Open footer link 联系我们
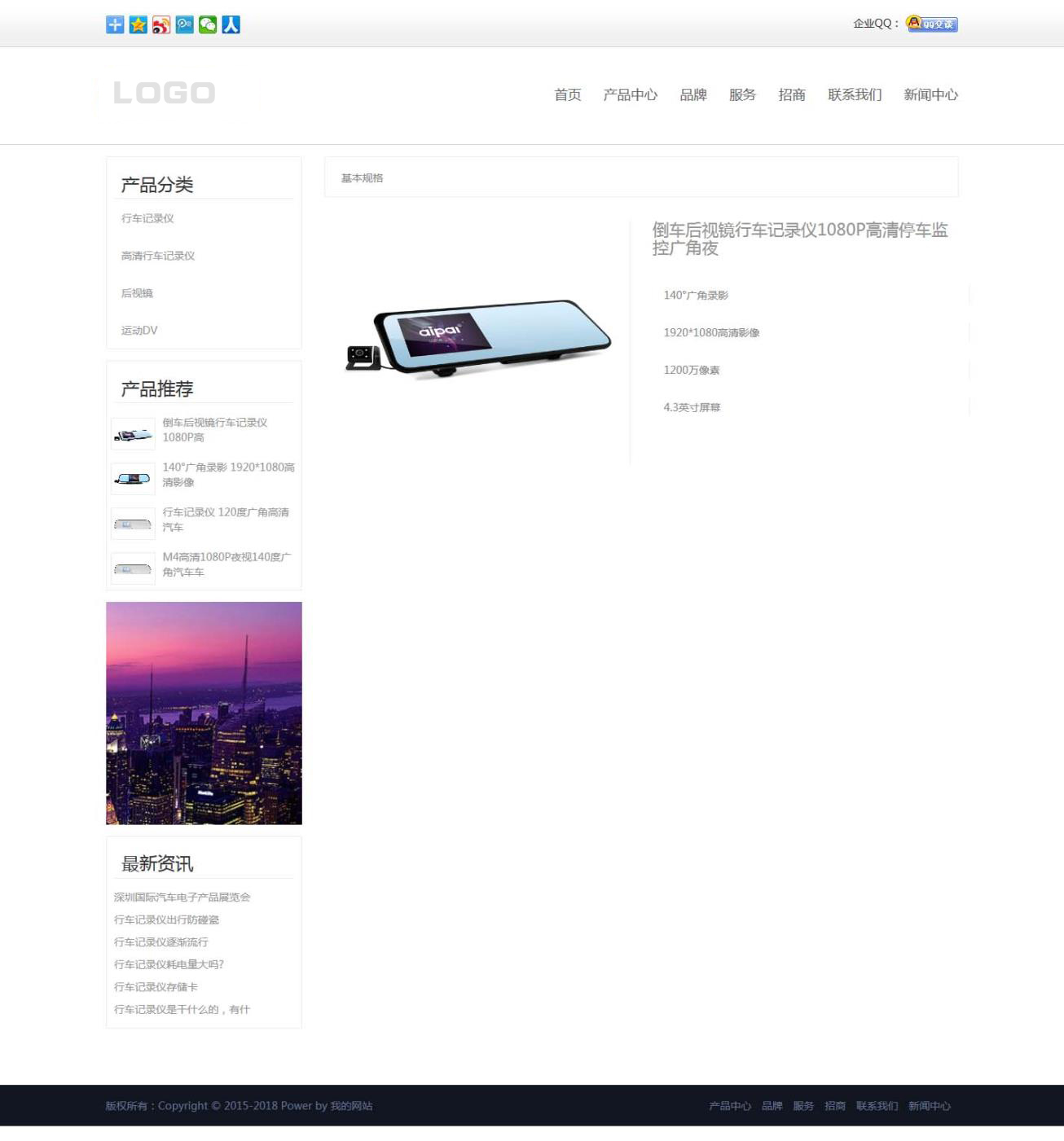Image resolution: width=1064 pixels, height=1141 pixels. click(x=877, y=1106)
